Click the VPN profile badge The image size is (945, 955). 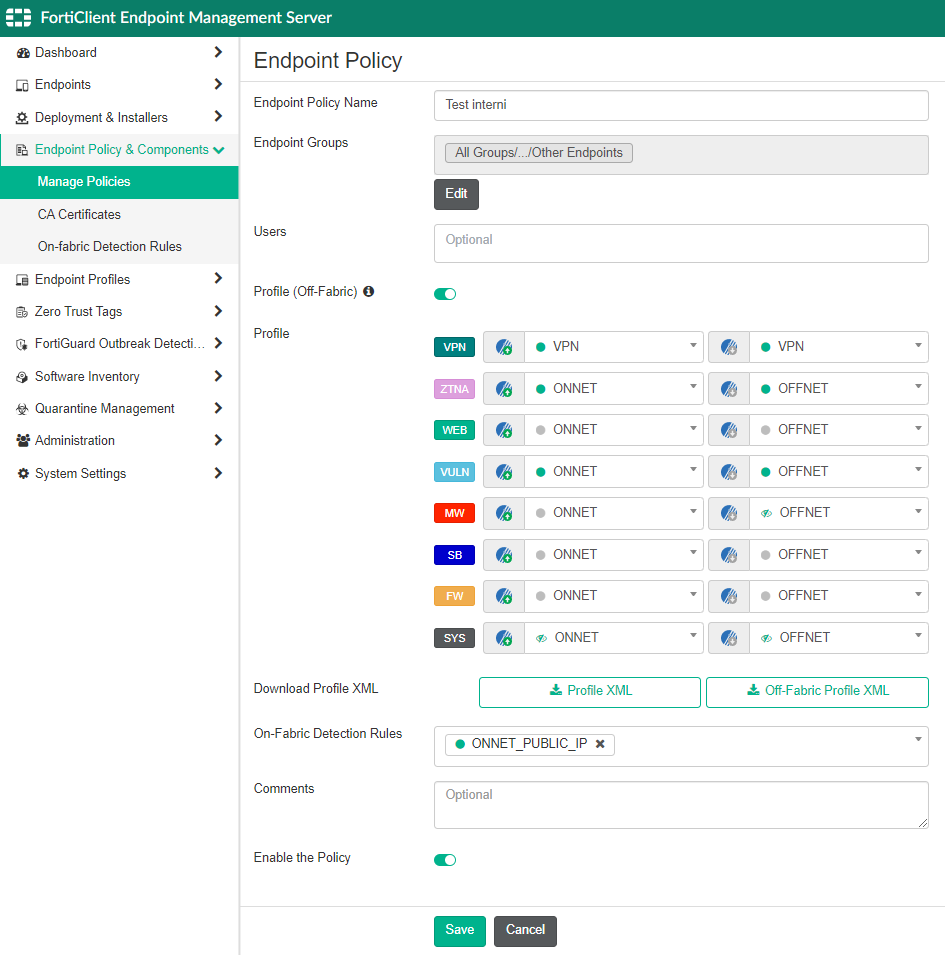click(x=454, y=347)
